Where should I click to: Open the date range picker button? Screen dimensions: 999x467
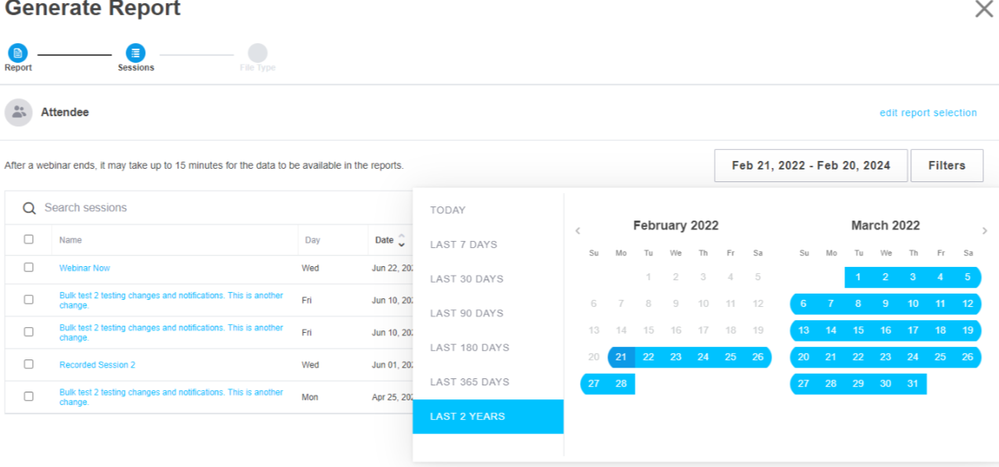point(810,165)
